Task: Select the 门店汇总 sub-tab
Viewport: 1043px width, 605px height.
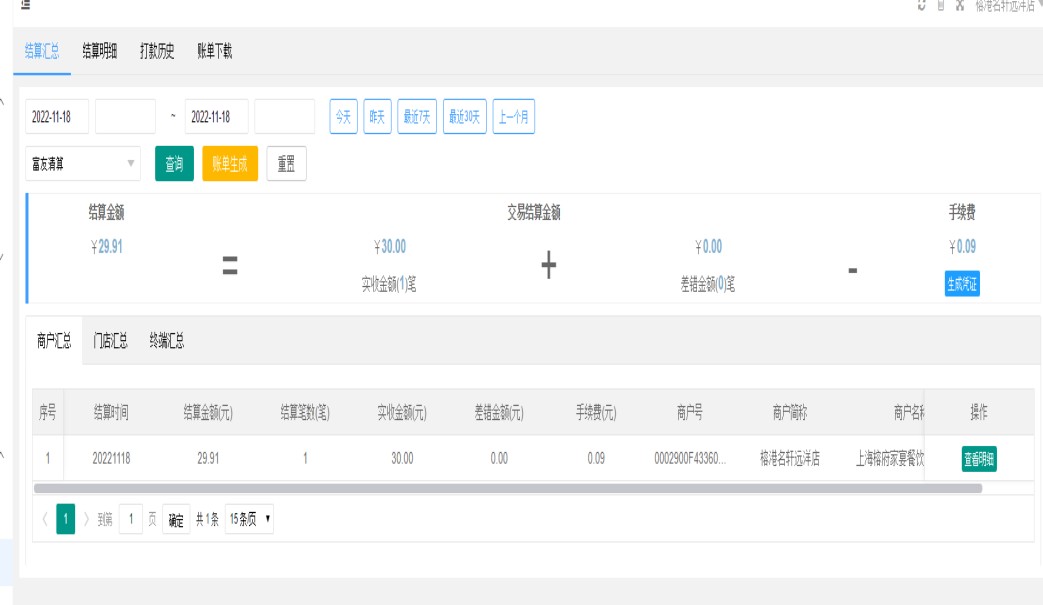Action: click(x=110, y=341)
